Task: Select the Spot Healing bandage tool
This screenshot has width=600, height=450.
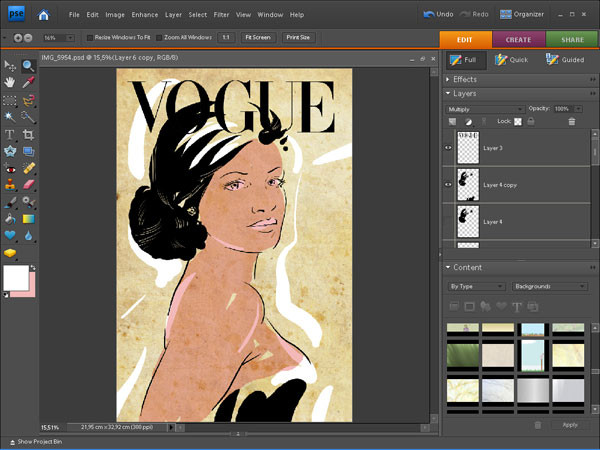Action: click(28, 168)
